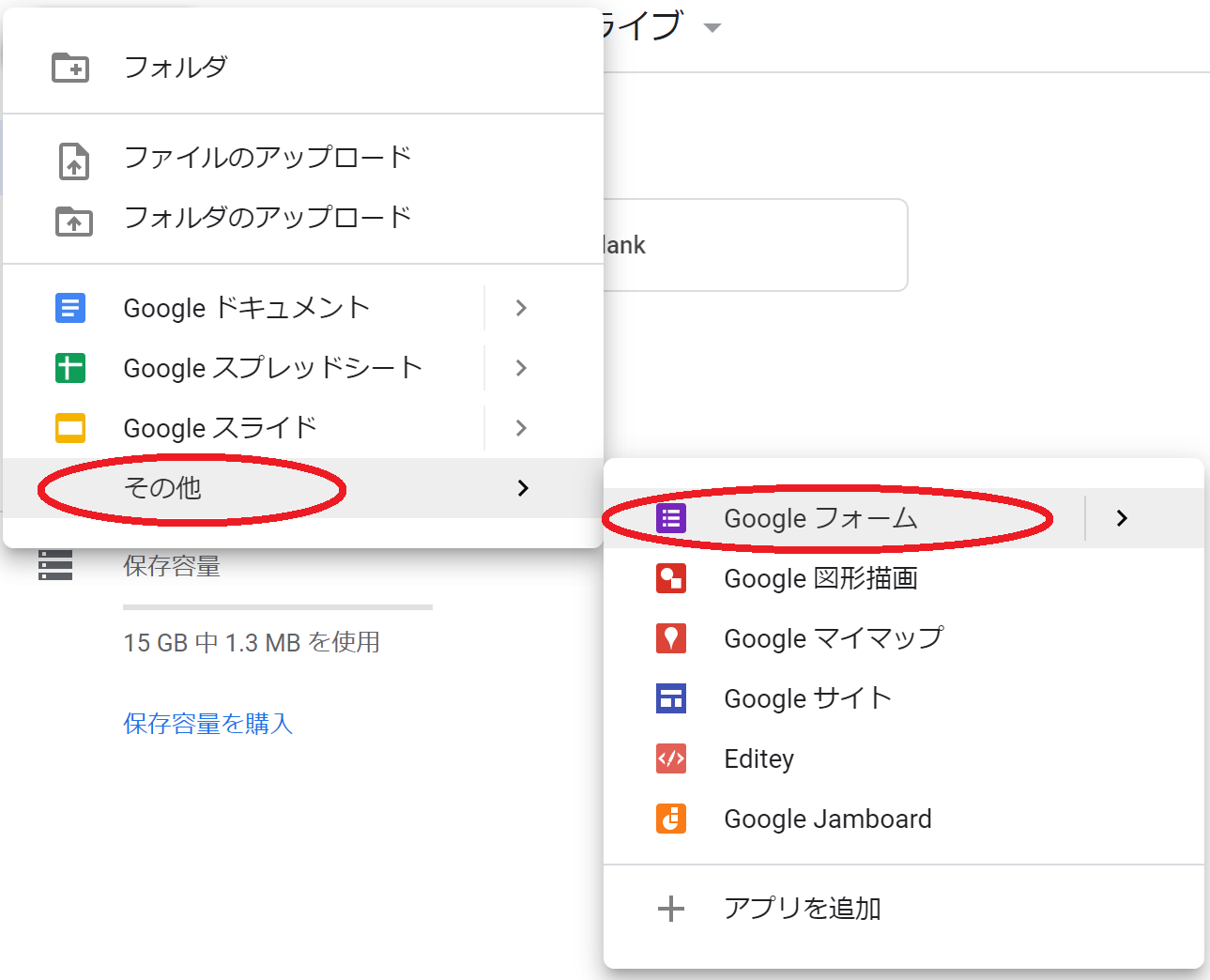Click the green Google Sheets icon

[70, 368]
